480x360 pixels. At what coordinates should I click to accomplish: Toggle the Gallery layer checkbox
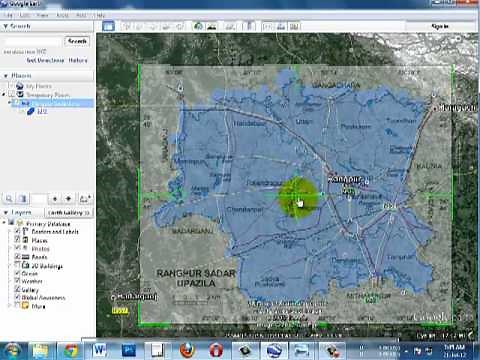(x=18, y=289)
